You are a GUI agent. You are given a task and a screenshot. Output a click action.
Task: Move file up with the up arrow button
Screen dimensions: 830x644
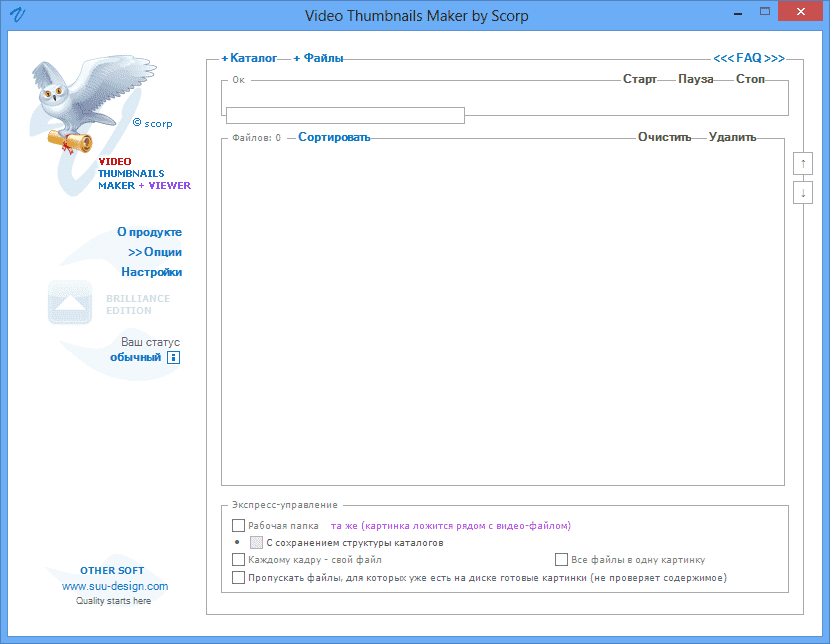[x=802, y=163]
